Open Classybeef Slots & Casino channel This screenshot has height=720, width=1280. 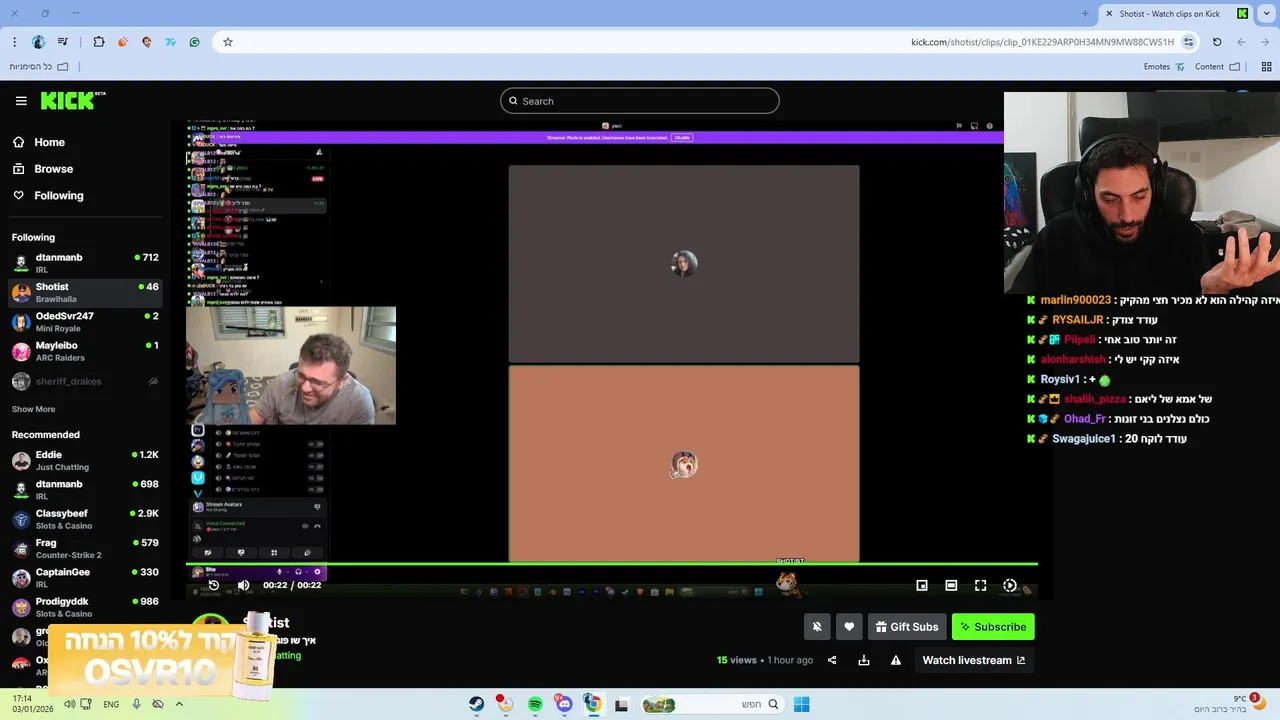point(85,519)
